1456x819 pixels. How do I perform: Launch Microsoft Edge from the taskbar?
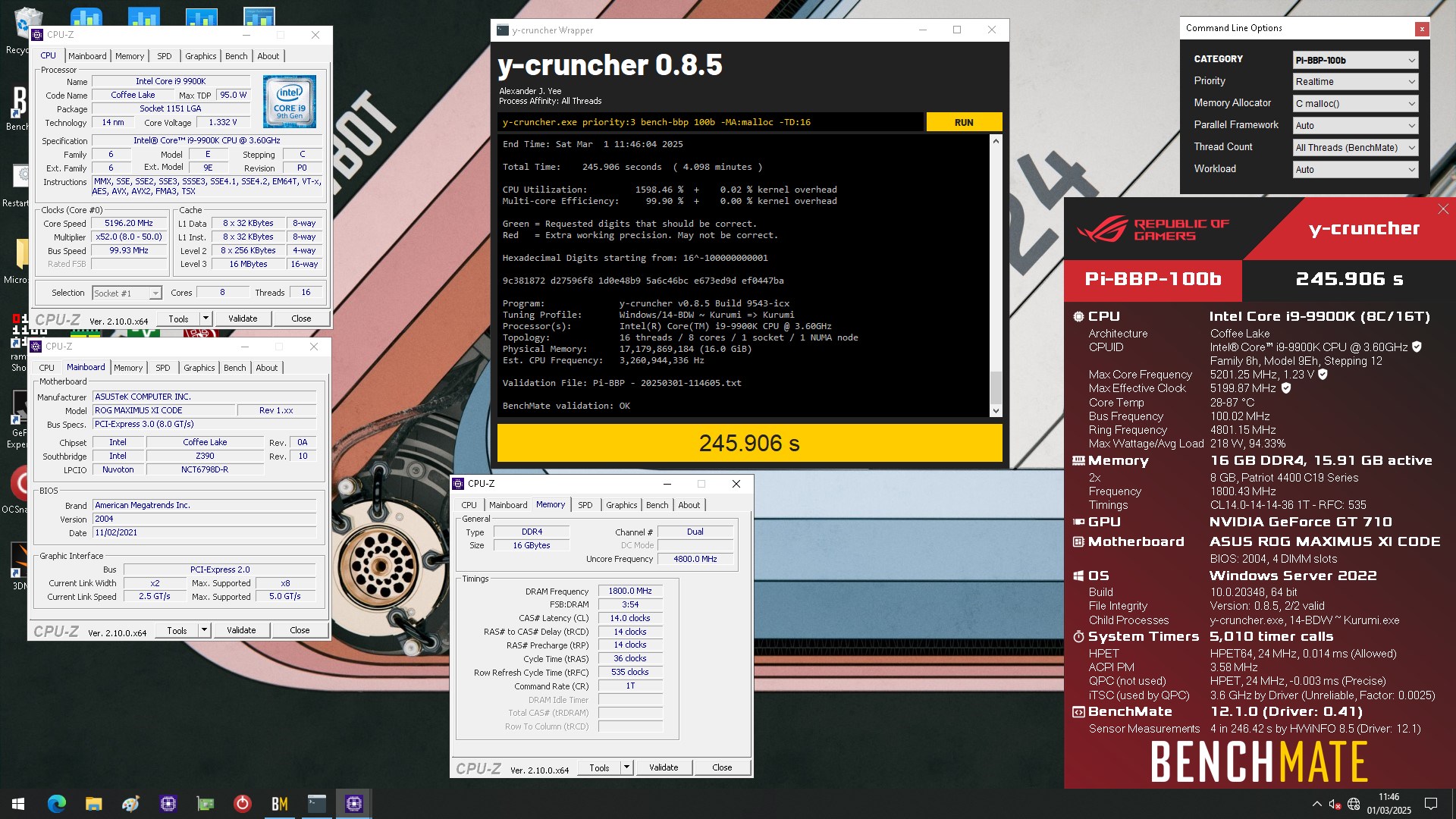point(57,804)
